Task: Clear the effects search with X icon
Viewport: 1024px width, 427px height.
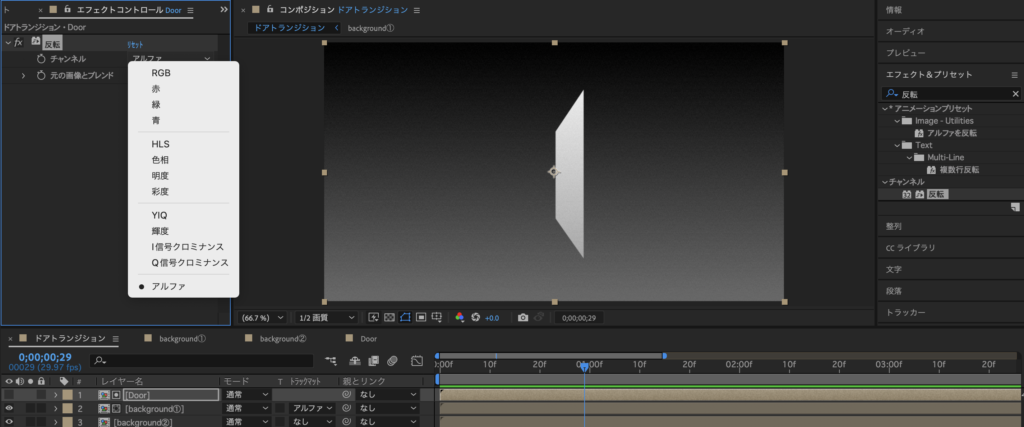Action: [x=1015, y=94]
